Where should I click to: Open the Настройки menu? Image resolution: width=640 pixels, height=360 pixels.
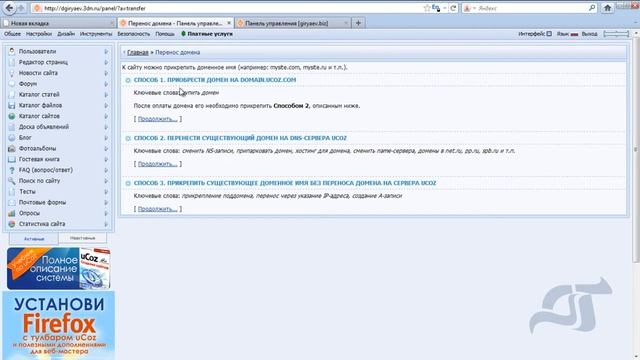pyautogui.click(x=39, y=34)
